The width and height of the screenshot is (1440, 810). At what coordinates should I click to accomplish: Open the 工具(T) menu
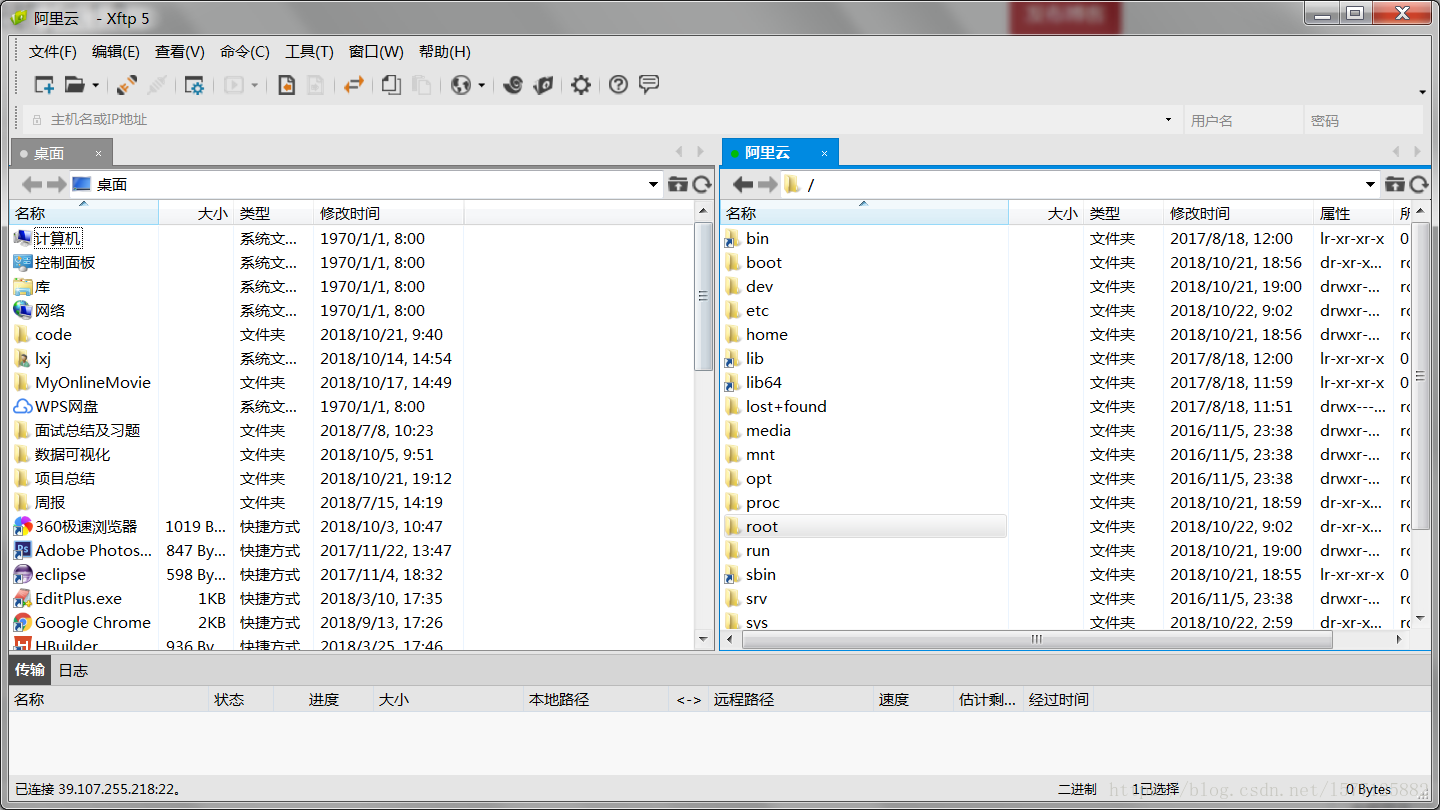coord(309,52)
